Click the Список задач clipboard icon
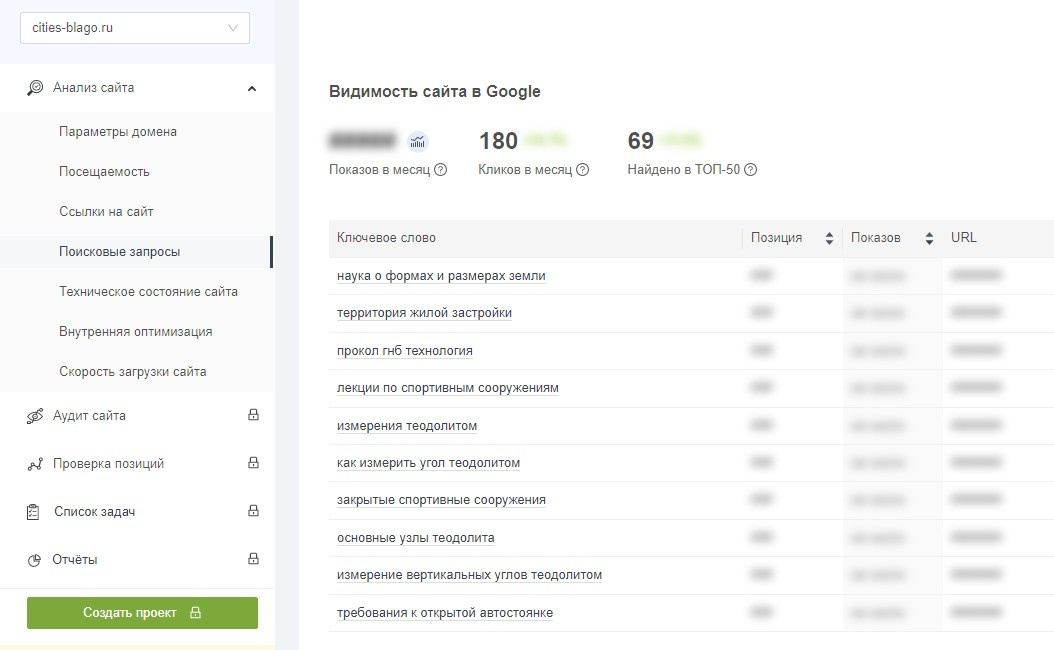 34,512
